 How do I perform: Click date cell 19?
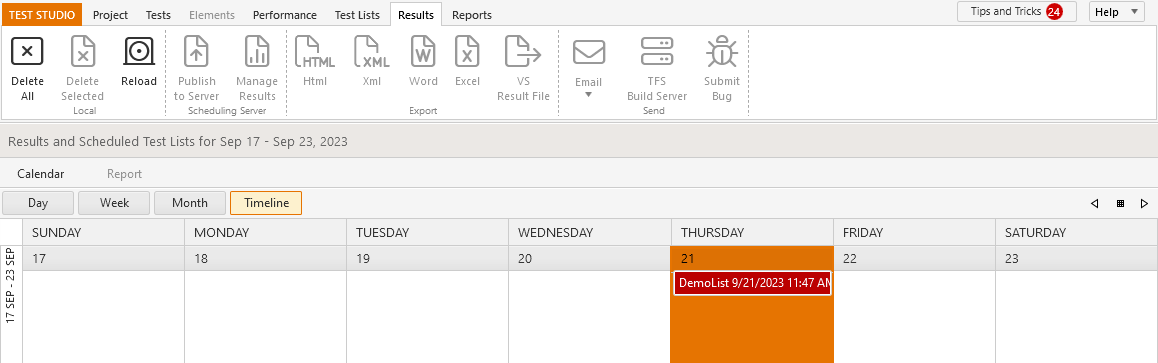click(428, 258)
